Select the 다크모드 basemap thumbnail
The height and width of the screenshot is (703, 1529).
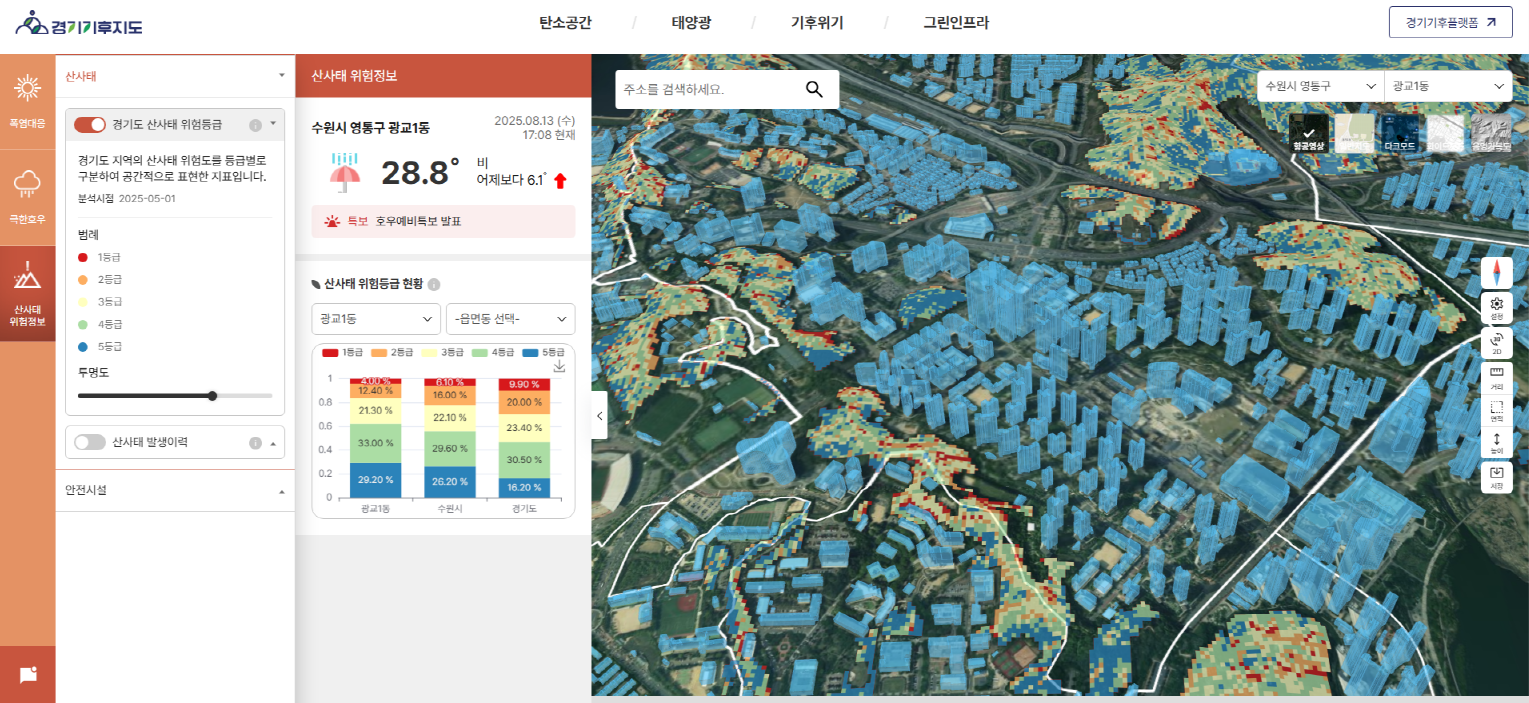tap(1399, 133)
